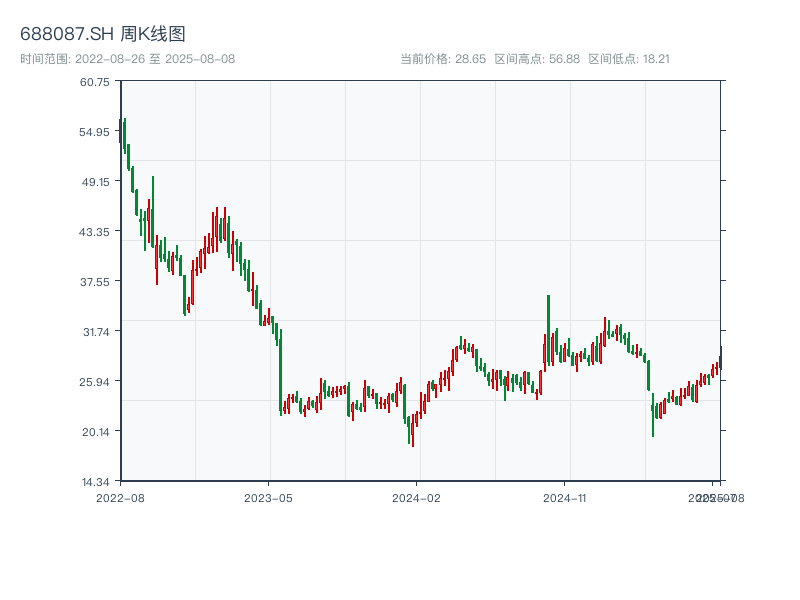Select the 43.35 y-axis price label

click(x=95, y=232)
